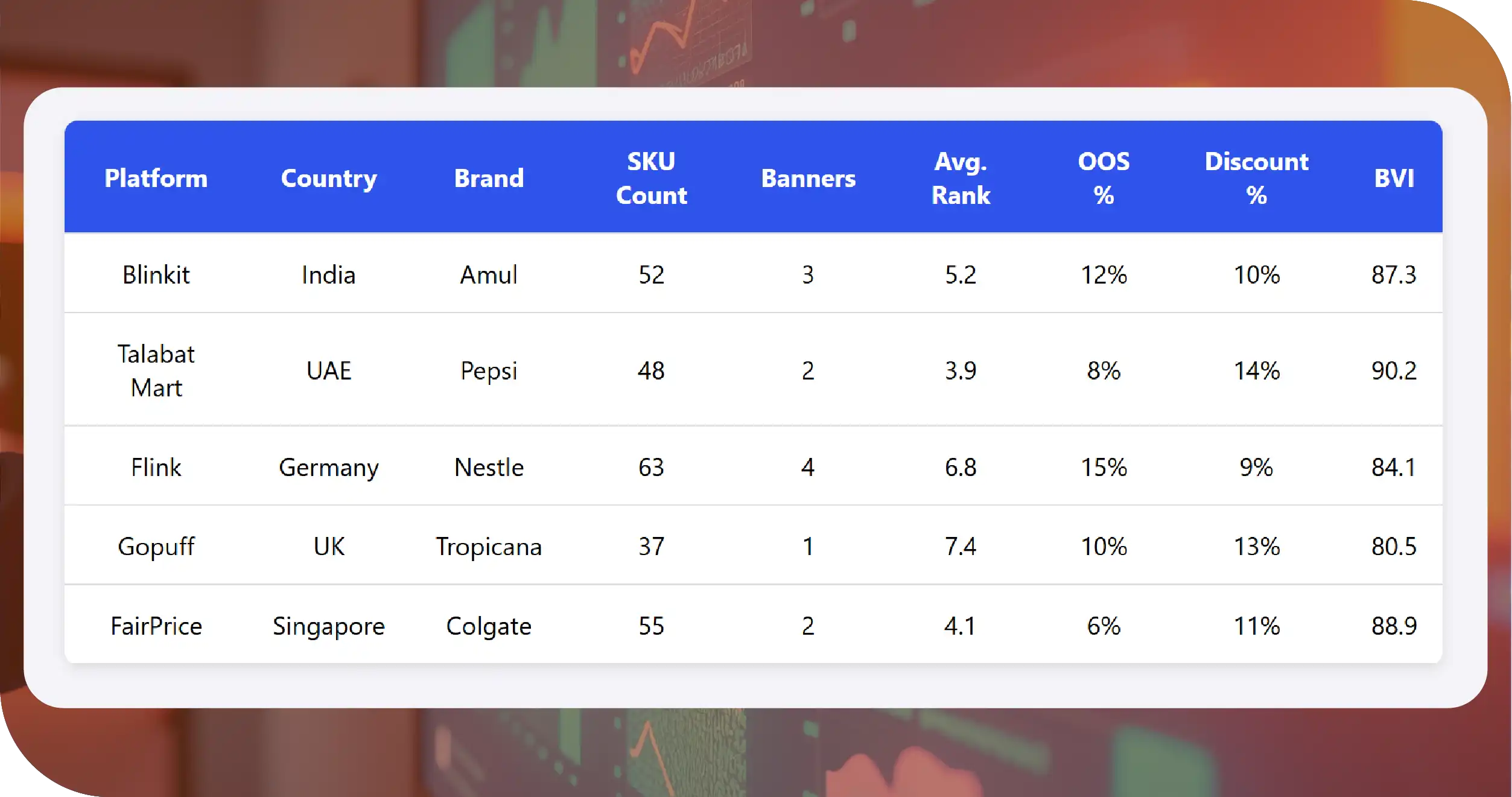Click the Avg. Rank column header
Screen dimensions: 1512x797
click(x=961, y=179)
